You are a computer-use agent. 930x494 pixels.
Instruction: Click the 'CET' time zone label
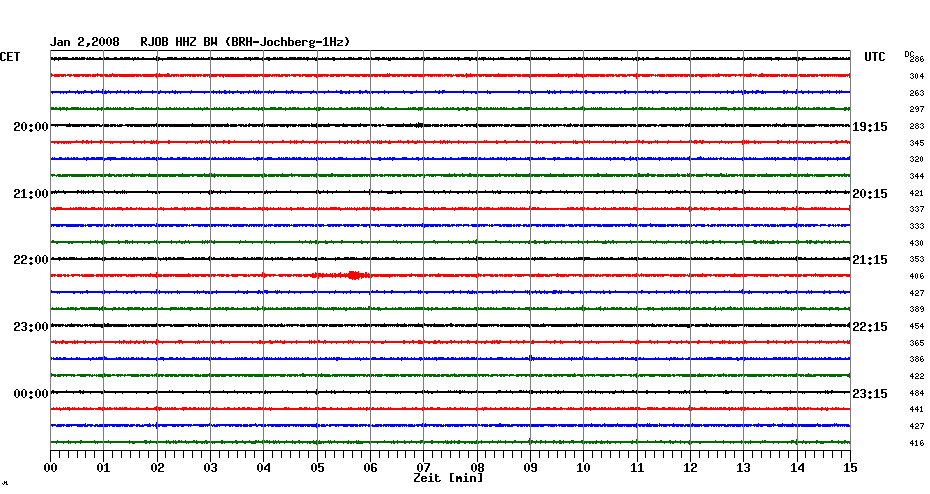click(x=10, y=57)
